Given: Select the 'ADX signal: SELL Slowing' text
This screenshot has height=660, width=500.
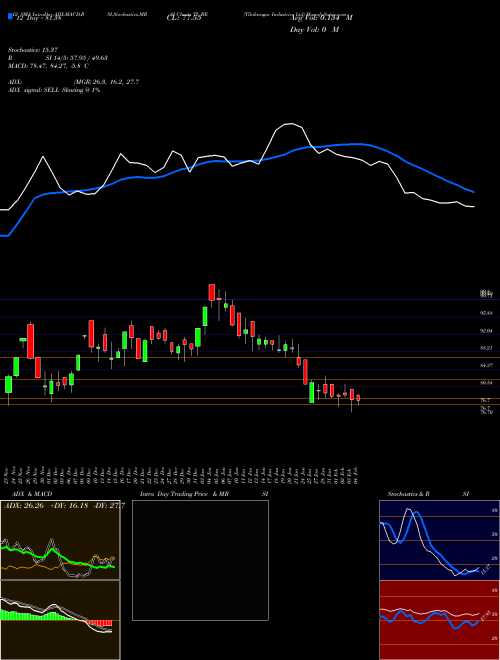Looking at the screenshot, I should click(x=54, y=90).
